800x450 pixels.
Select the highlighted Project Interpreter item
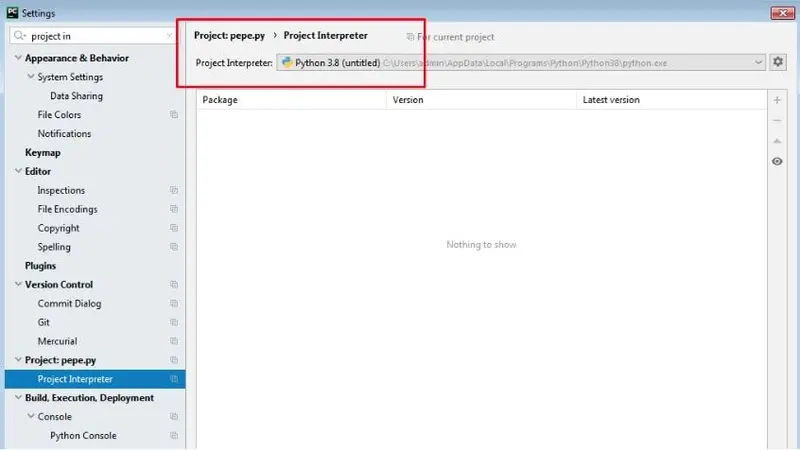click(95, 379)
